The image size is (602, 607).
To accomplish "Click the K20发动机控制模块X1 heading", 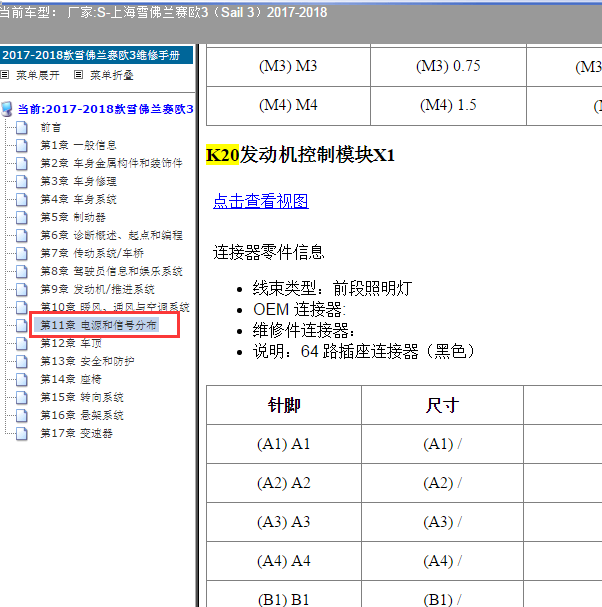I will [300, 155].
